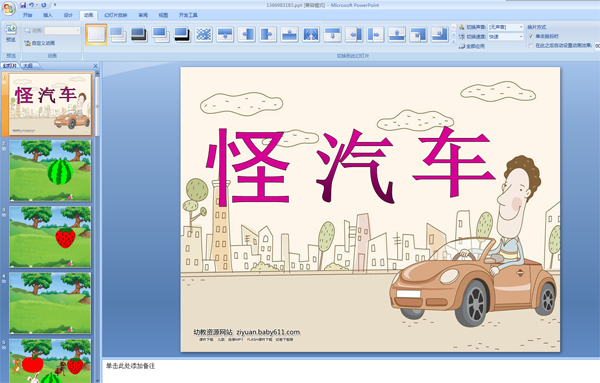Click the 预览 animation preview button
The width and height of the screenshot is (600, 383).
pyautogui.click(x=11, y=33)
